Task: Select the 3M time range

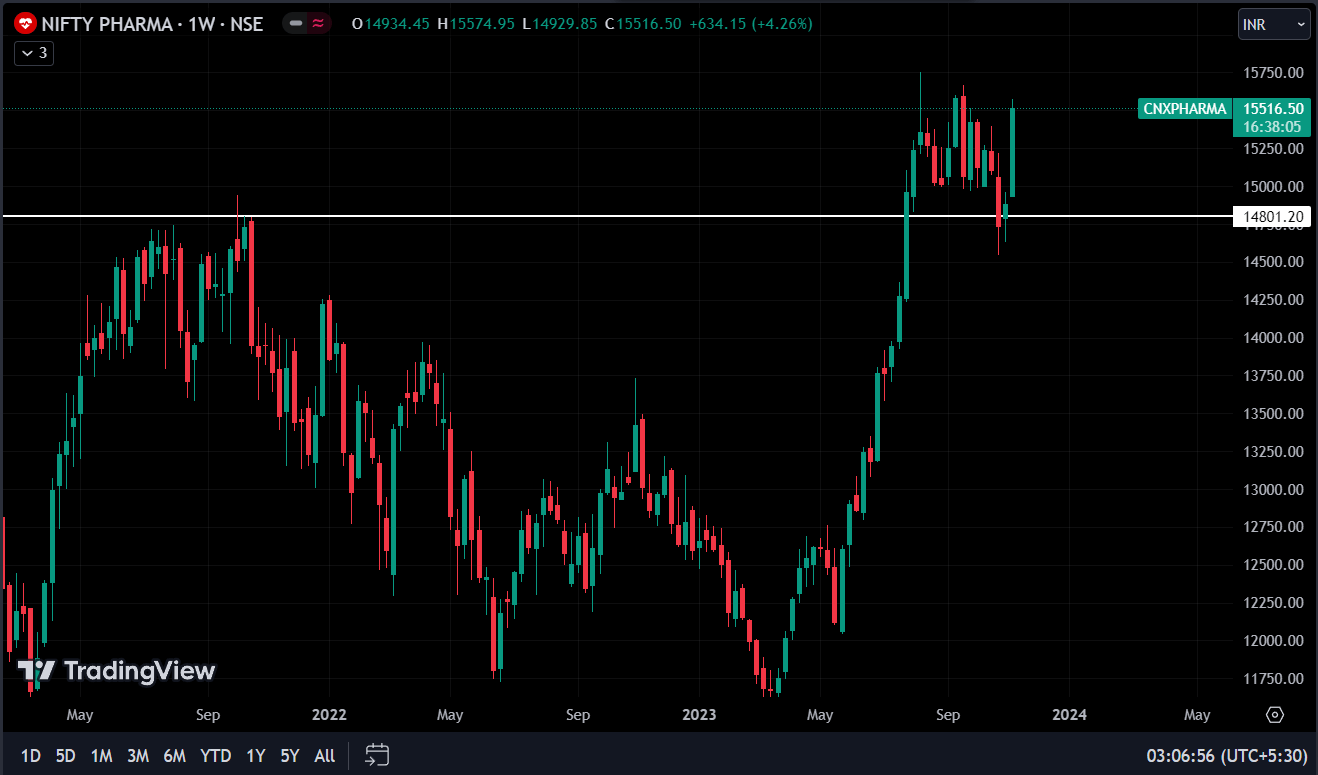Action: [x=138, y=756]
